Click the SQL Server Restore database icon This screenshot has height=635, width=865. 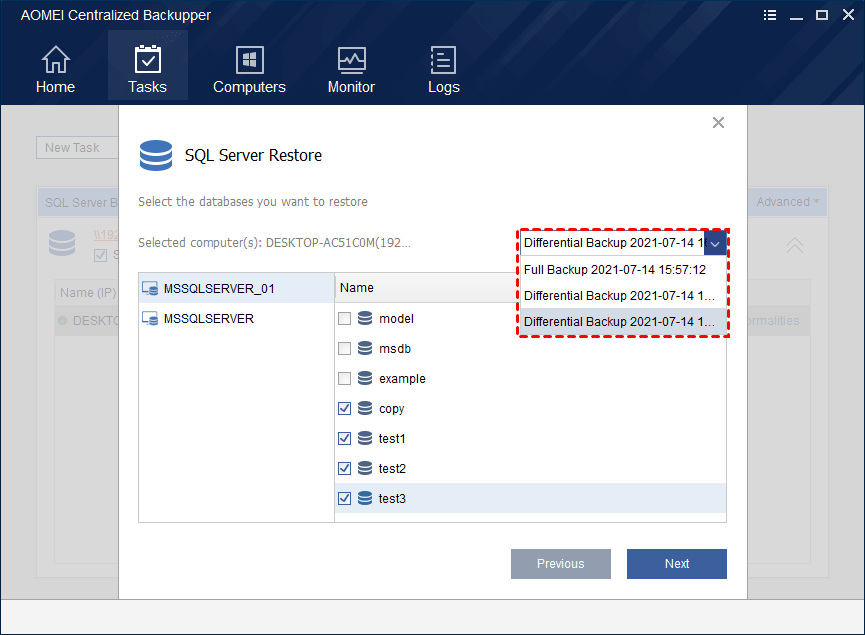coord(156,155)
